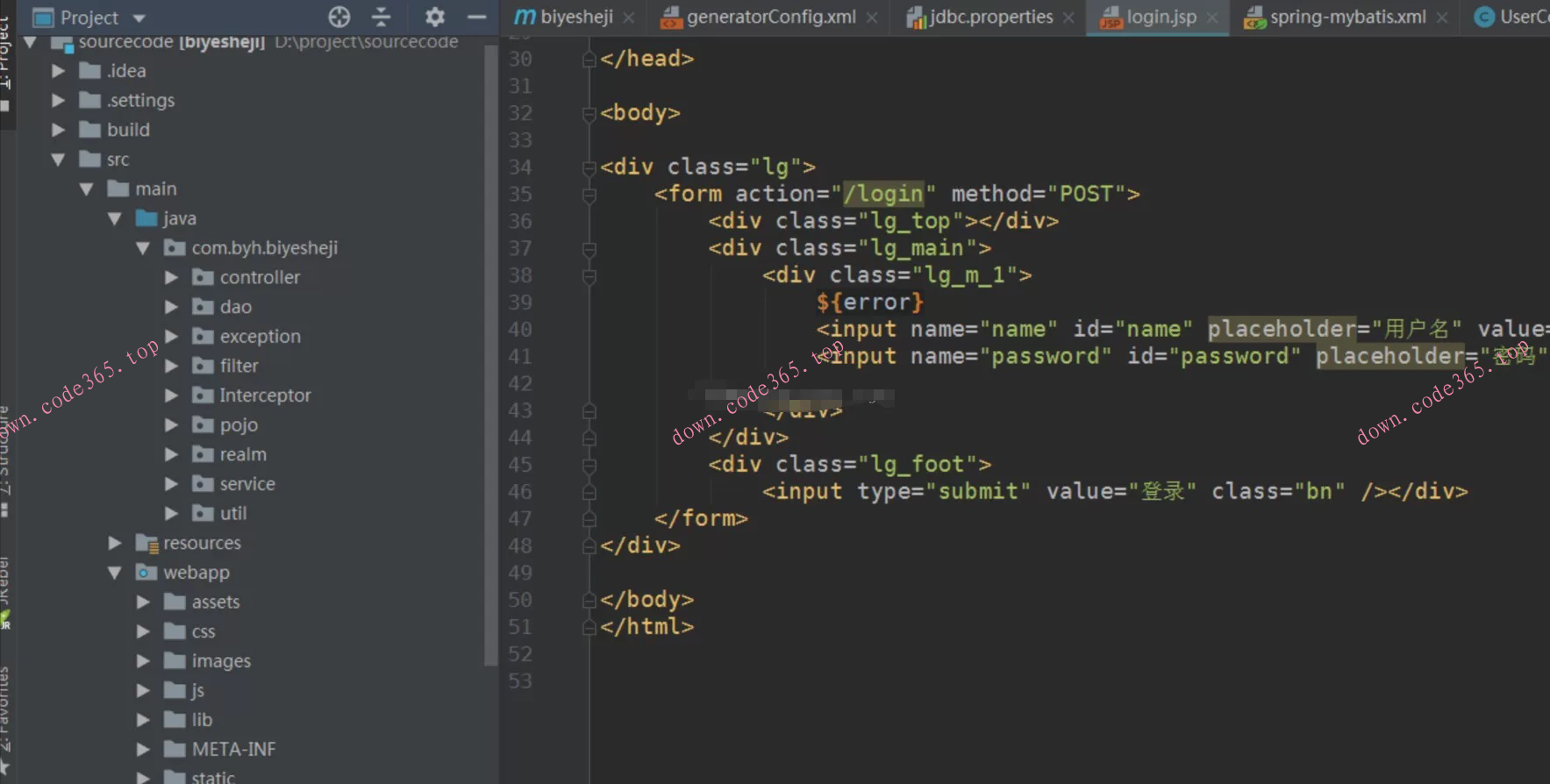Select the service package in tree
Screen dimensions: 1550x784
[x=246, y=484]
